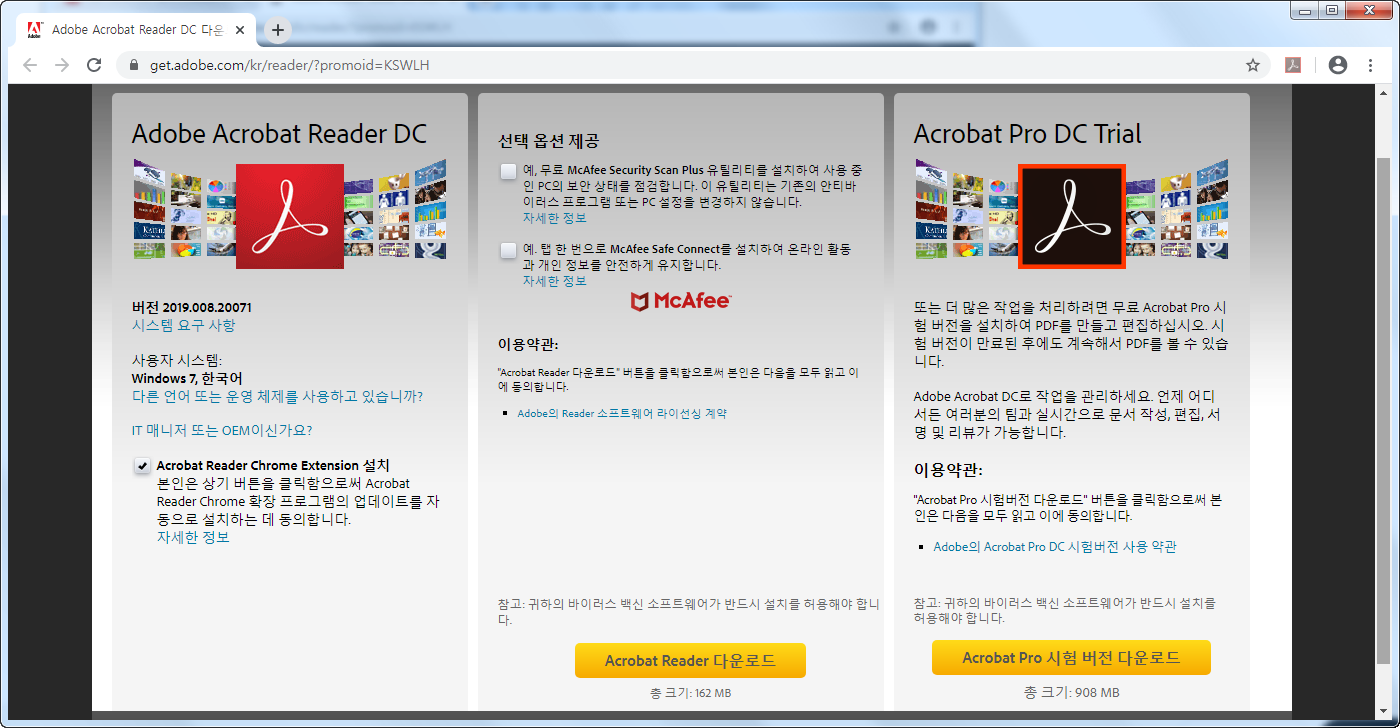Minimize the Chrome window
Viewport: 1400px width, 728px height.
1304,10
